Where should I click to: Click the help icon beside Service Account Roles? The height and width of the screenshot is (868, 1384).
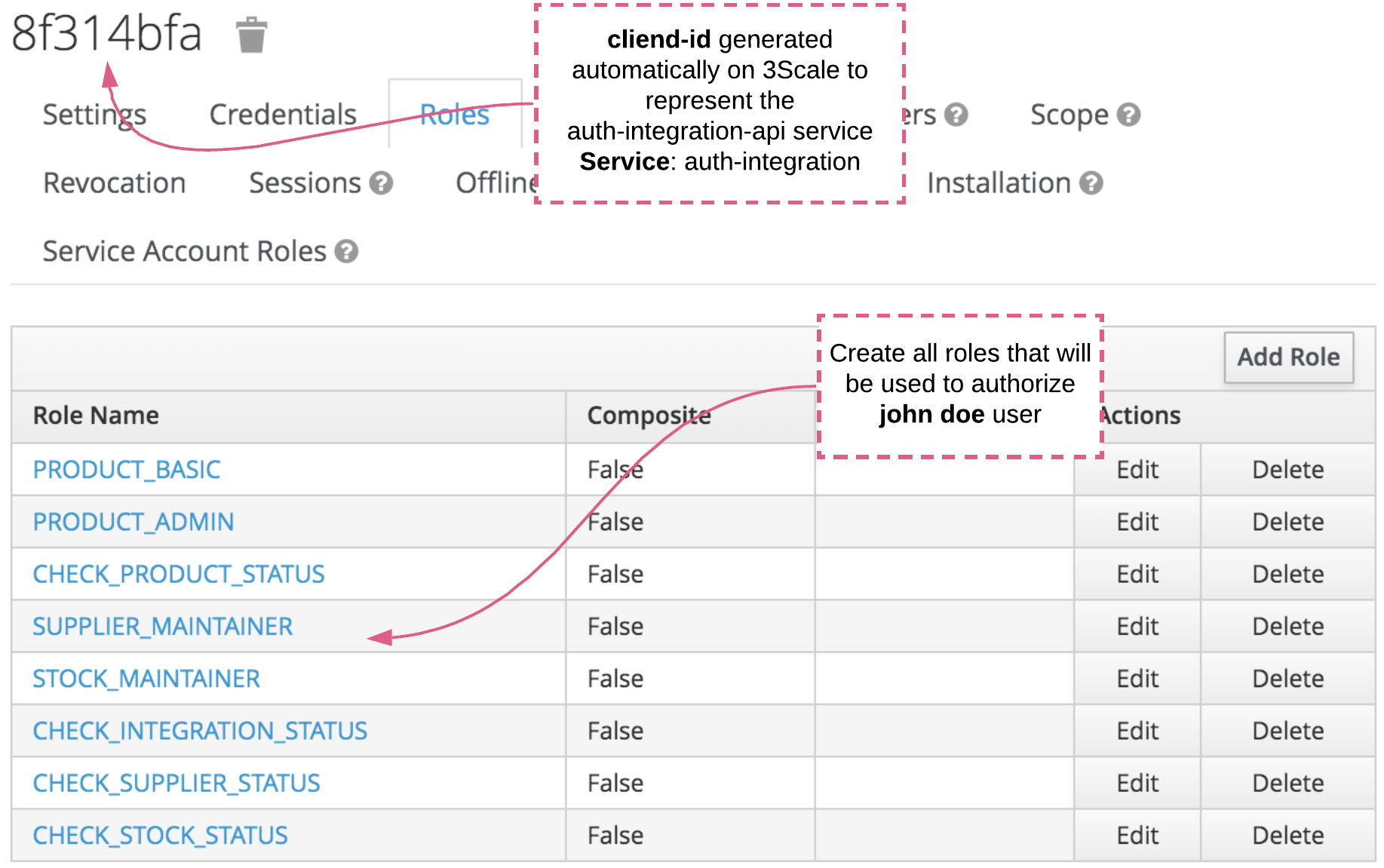pos(346,251)
